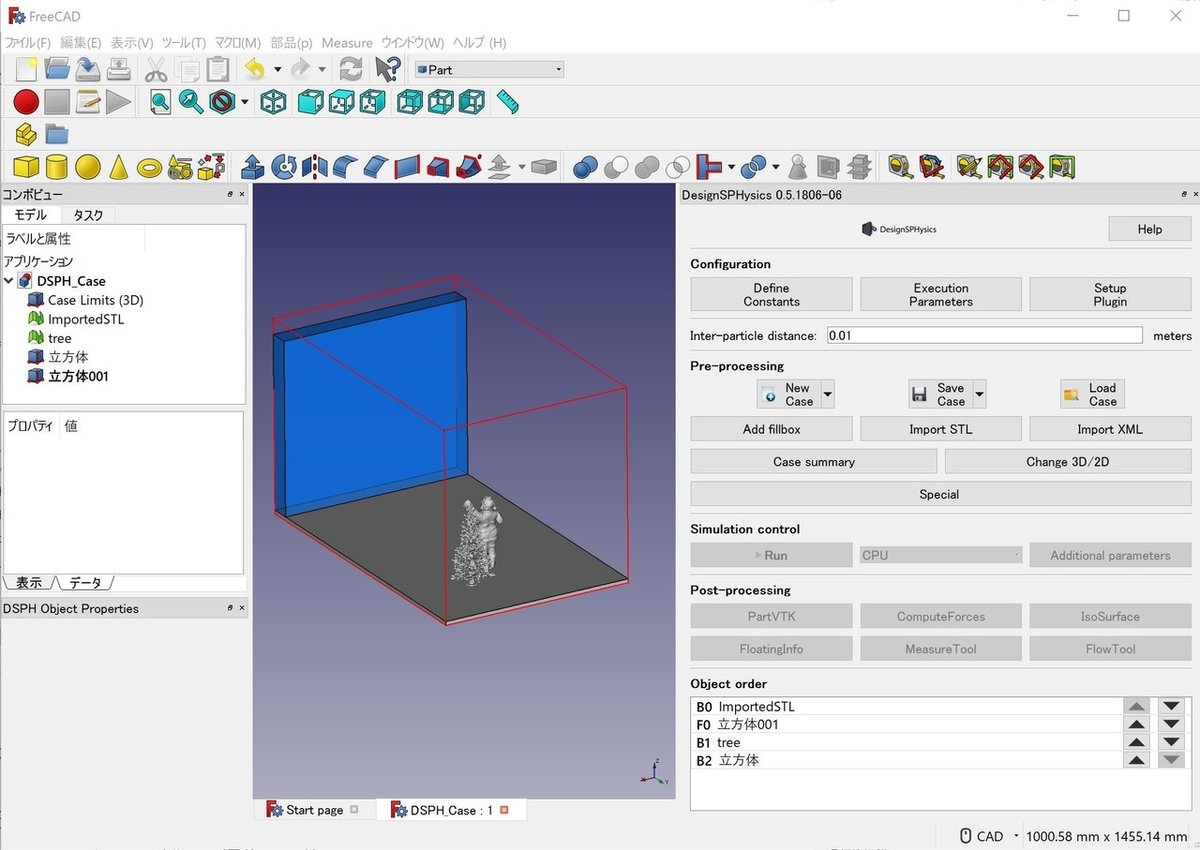The image size is (1200, 850).
Task: Open the ファイル(F) menu
Action: point(28,43)
